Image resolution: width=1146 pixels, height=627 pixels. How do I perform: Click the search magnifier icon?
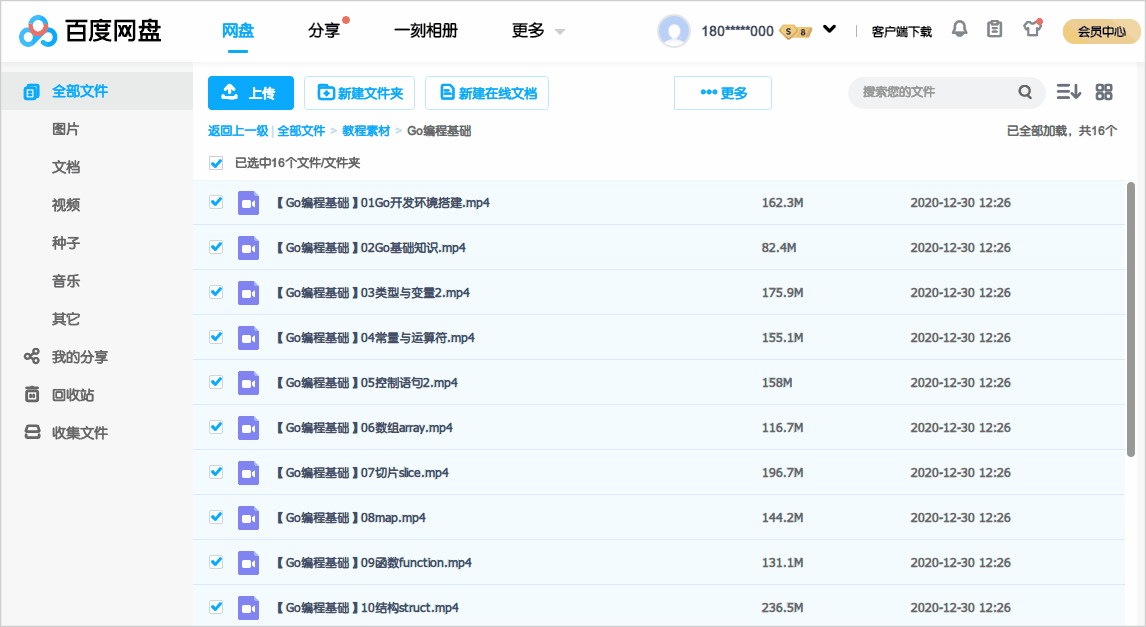(1025, 92)
